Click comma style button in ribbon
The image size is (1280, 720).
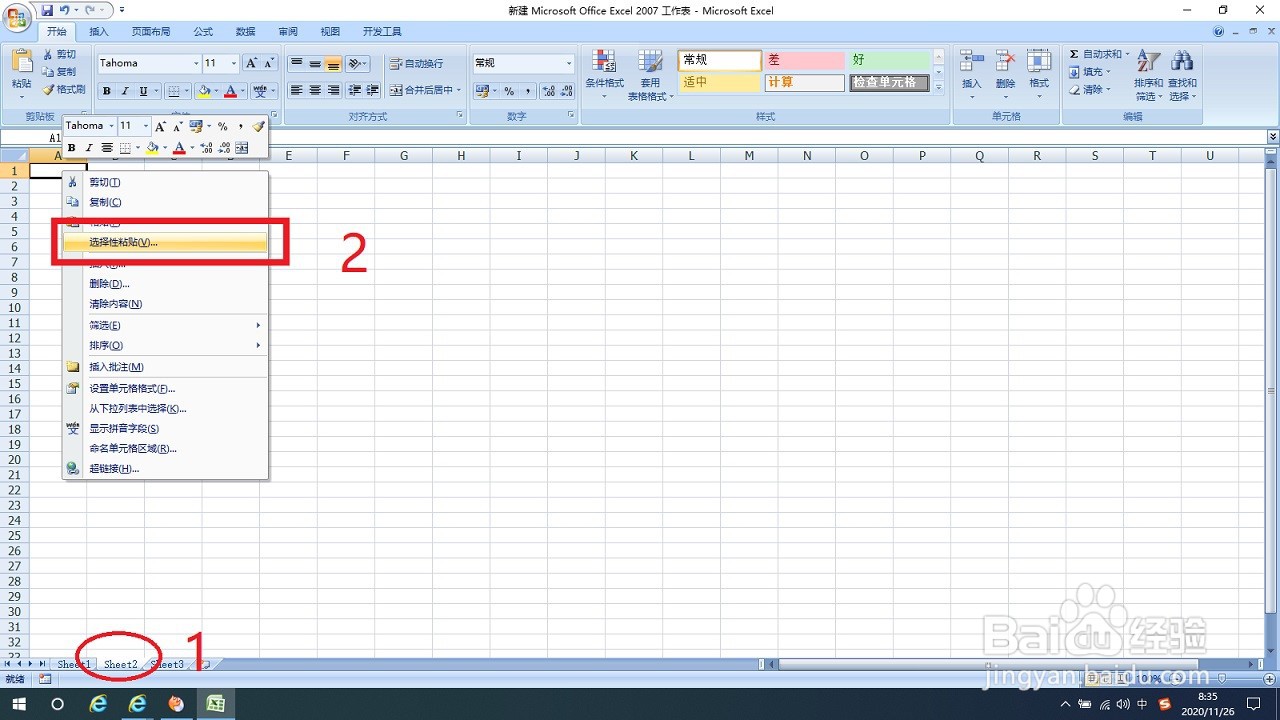527,91
